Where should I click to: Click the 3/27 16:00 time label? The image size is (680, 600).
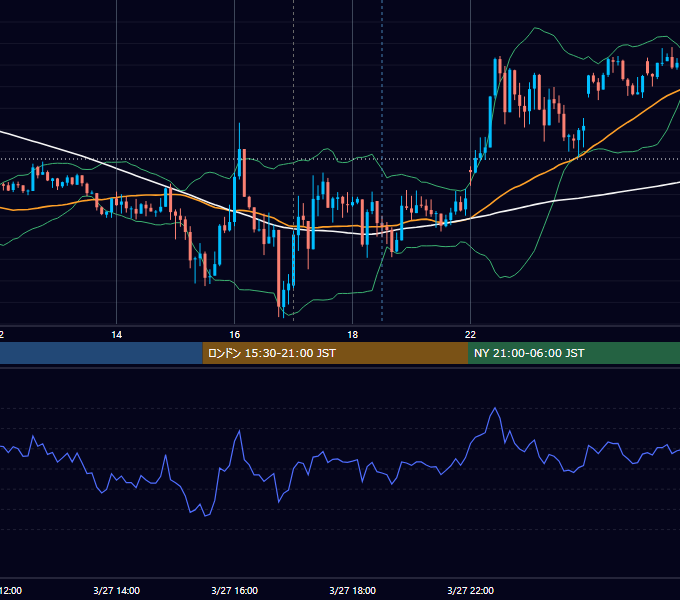point(235,590)
